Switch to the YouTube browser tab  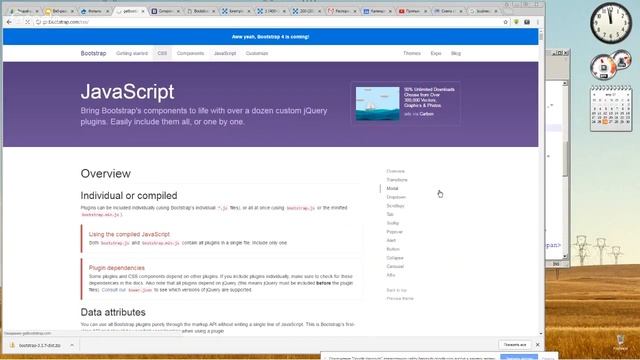pos(413,11)
